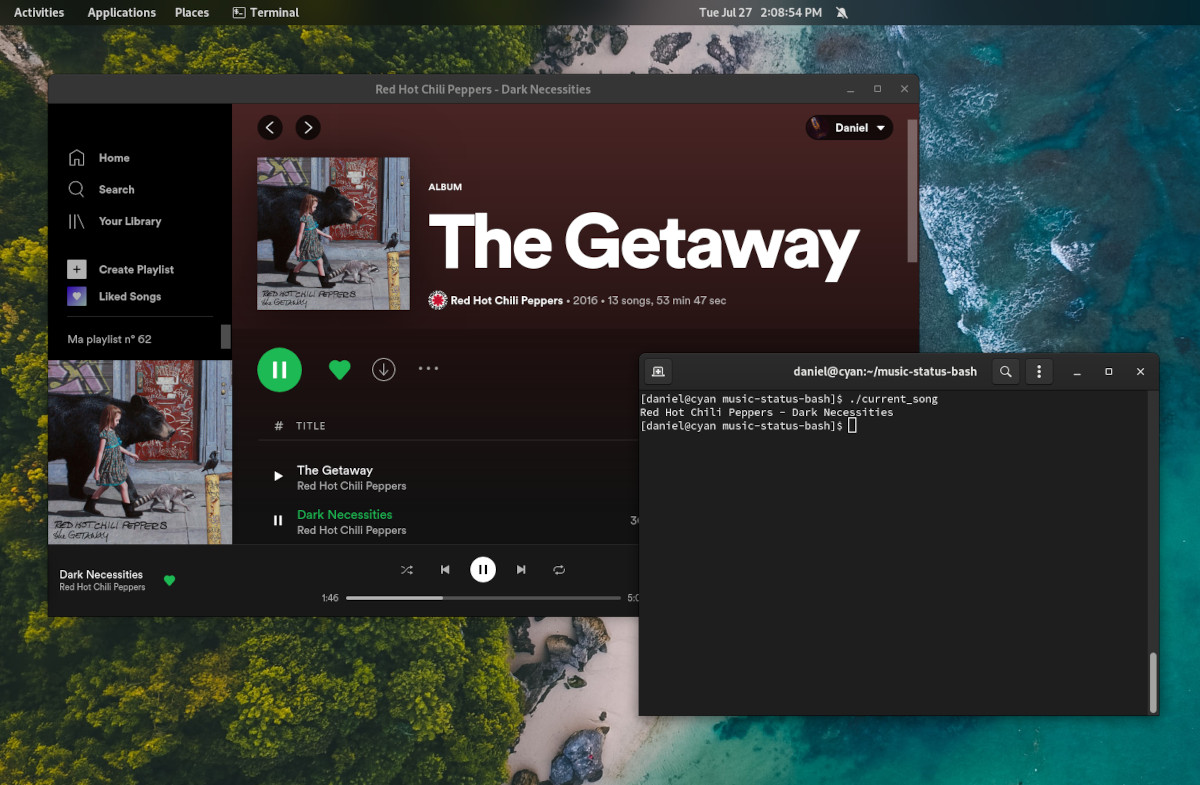Viewport: 1200px width, 785px height.
Task: Open artist link under The Getaway track
Action: coord(351,486)
